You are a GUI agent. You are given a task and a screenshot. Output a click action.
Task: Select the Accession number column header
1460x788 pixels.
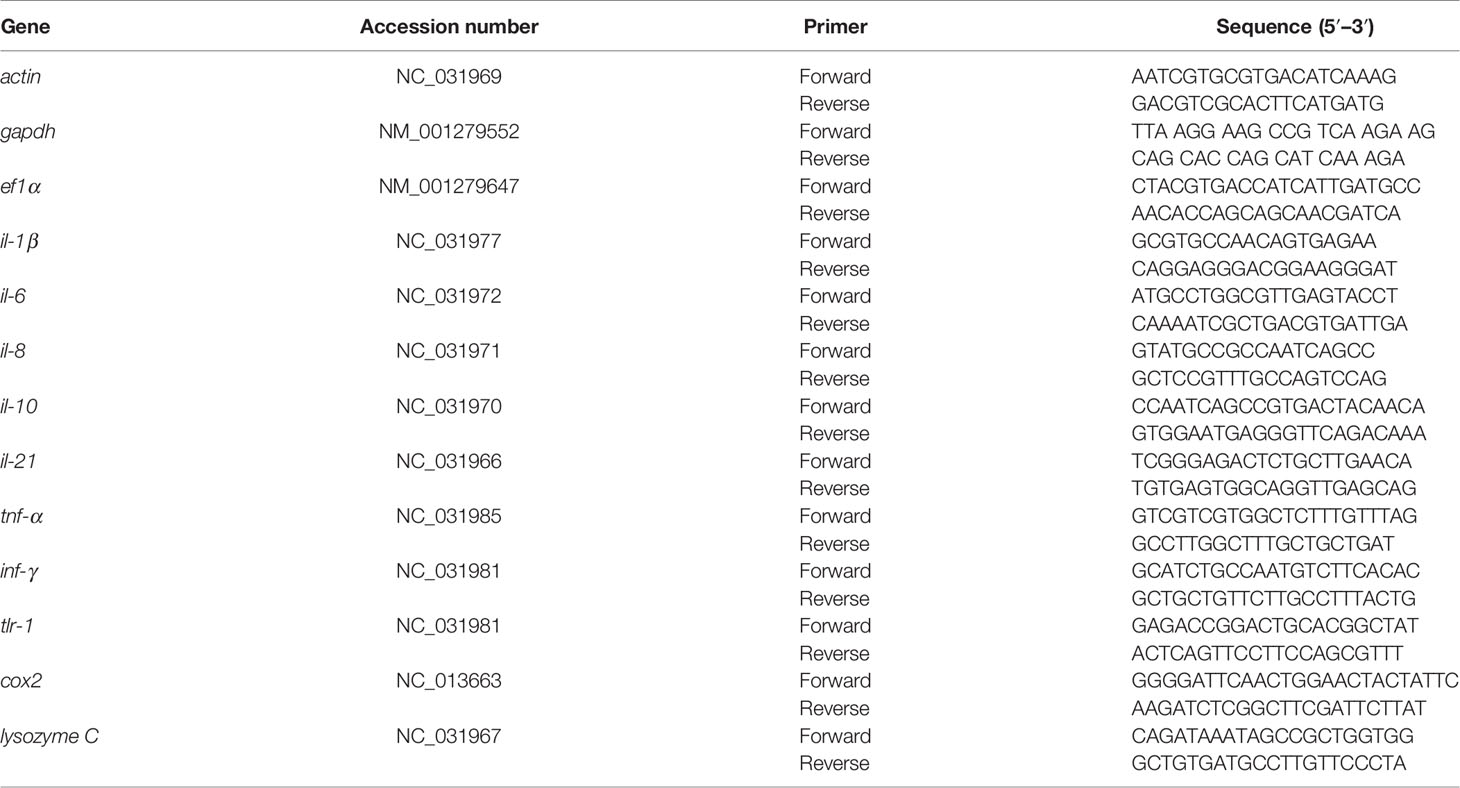[449, 27]
